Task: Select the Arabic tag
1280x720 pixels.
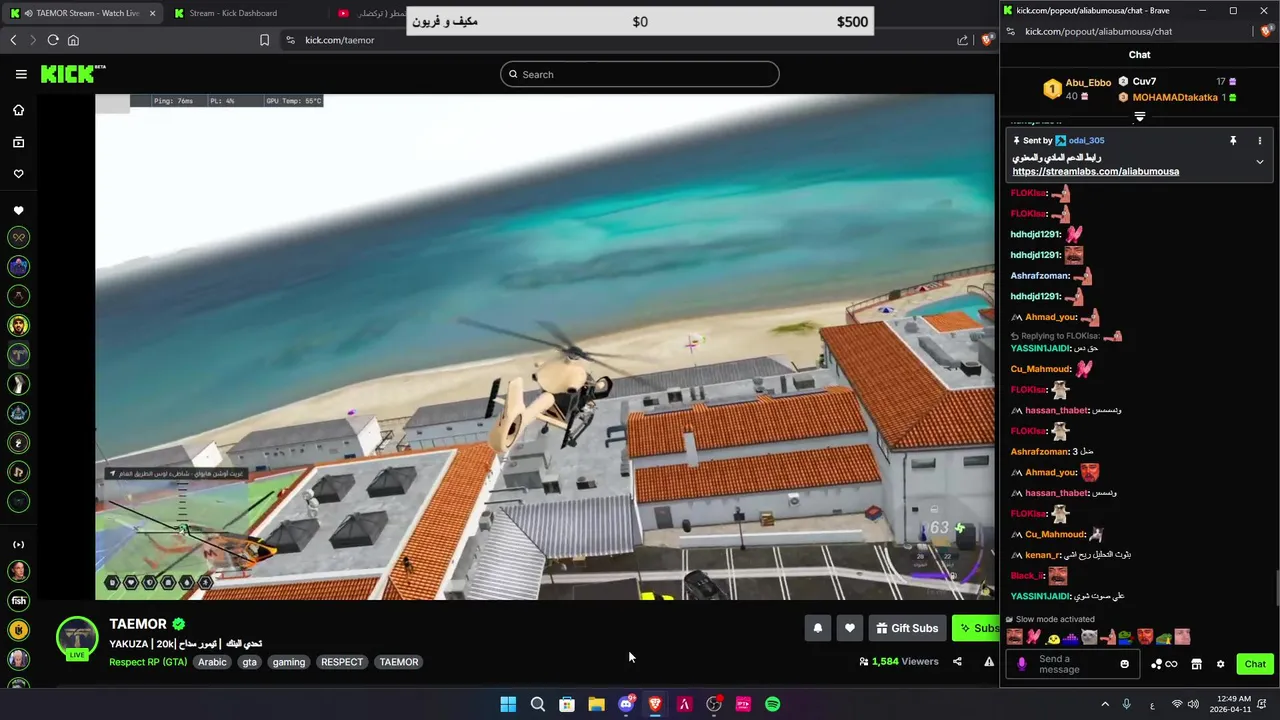Action: [212, 662]
